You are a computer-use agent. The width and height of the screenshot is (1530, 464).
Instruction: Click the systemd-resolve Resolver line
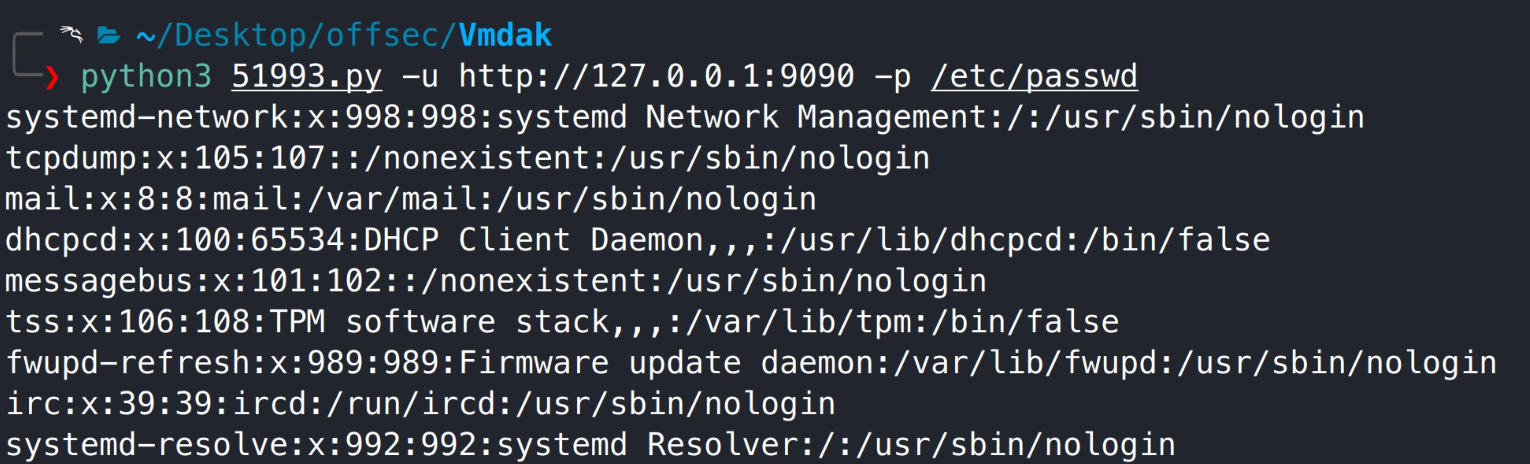click(x=590, y=444)
